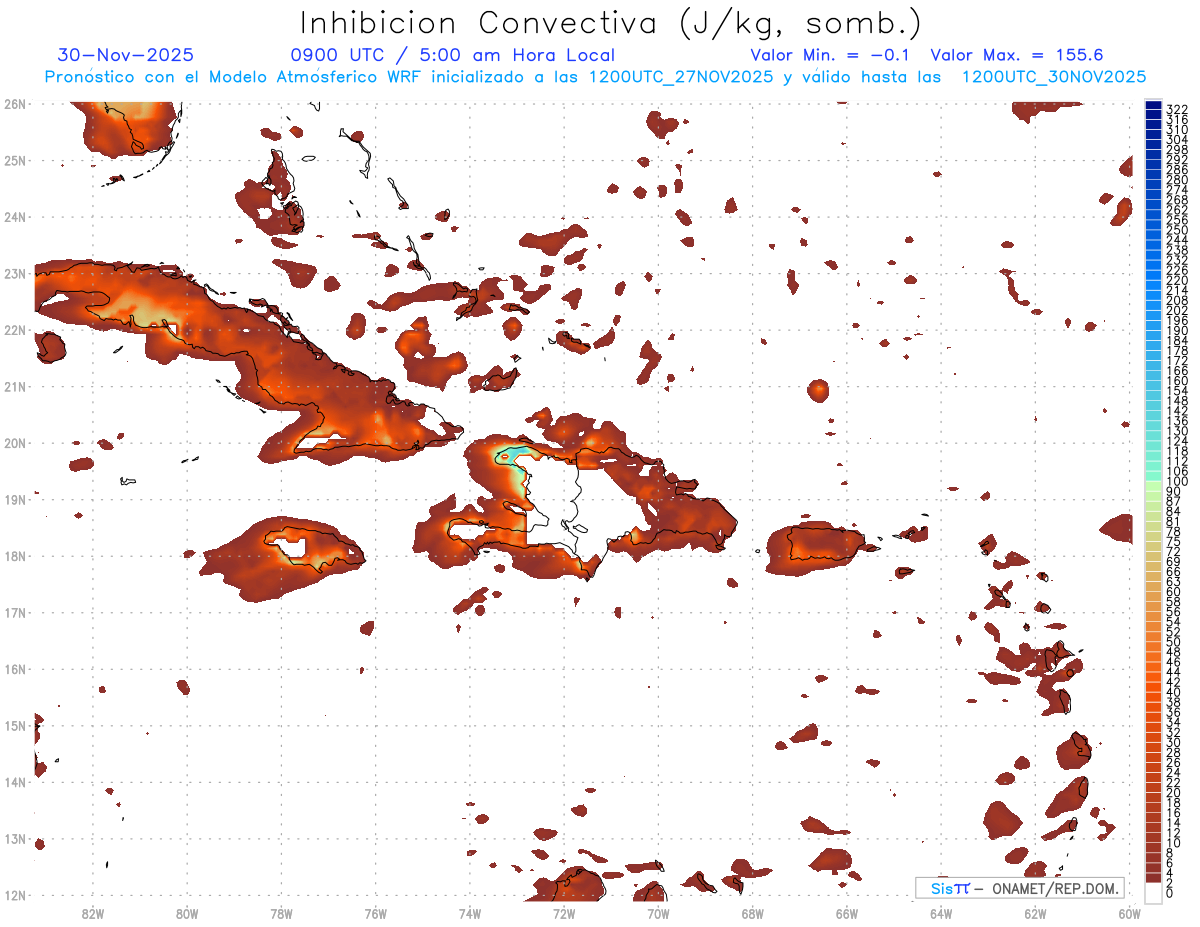Click the '60W' longitude label

click(x=1130, y=913)
